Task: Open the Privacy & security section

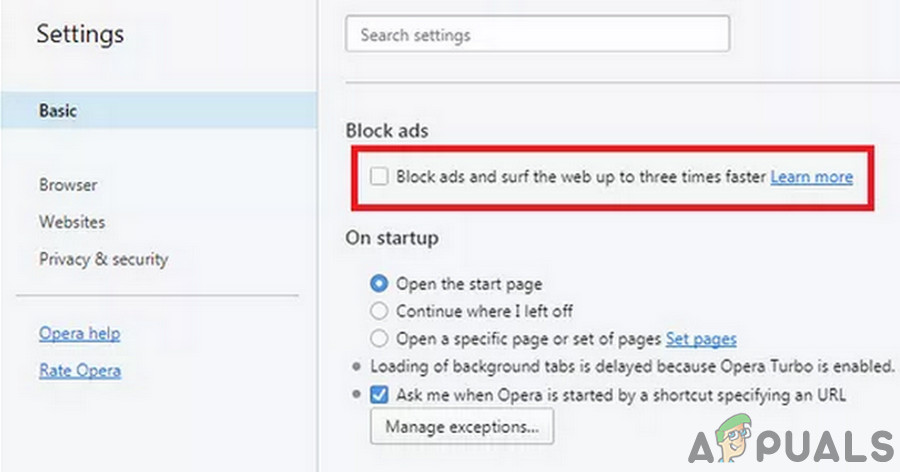Action: tap(103, 259)
